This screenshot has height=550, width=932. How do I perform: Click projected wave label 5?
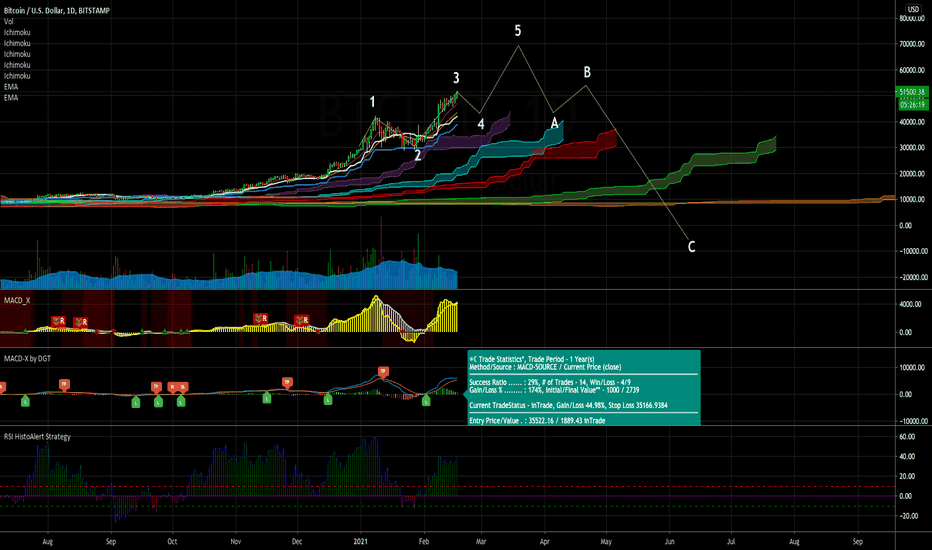(x=518, y=30)
